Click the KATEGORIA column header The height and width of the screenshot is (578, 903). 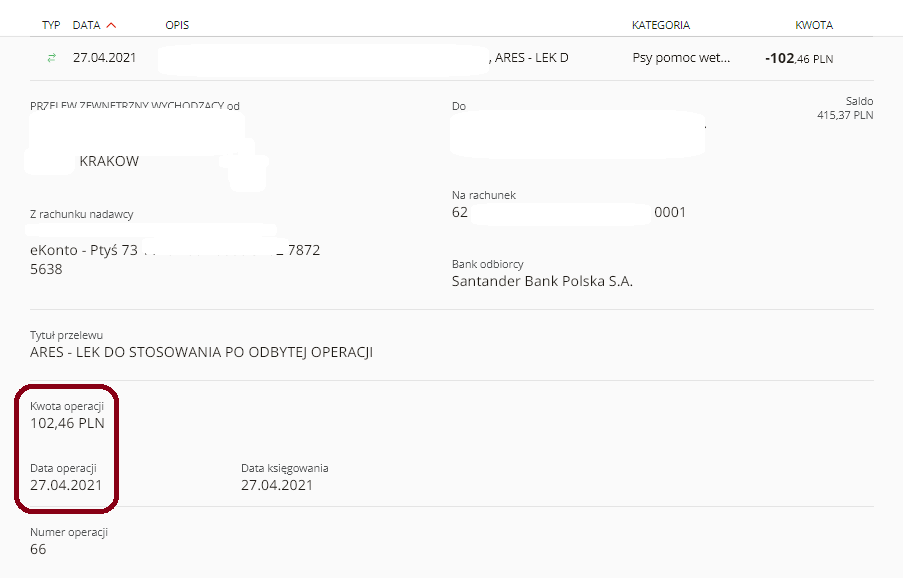point(661,25)
